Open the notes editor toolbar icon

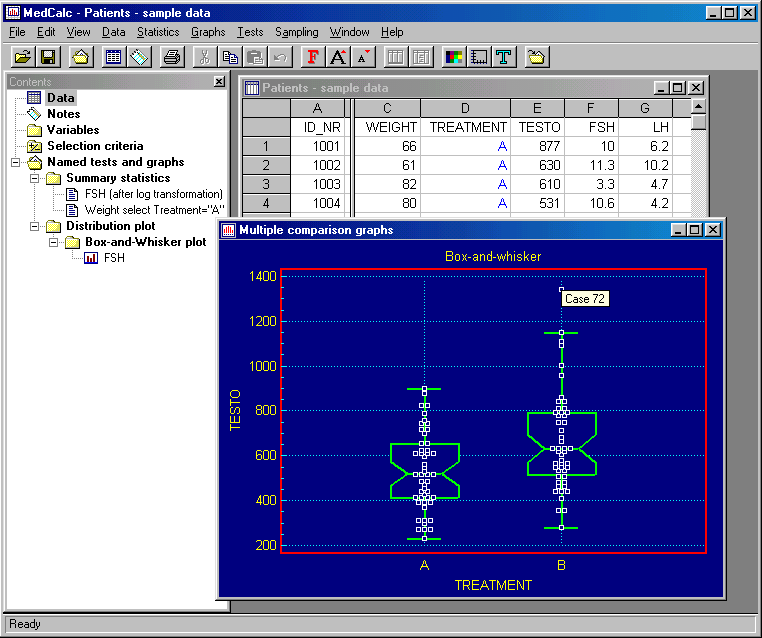(139, 57)
